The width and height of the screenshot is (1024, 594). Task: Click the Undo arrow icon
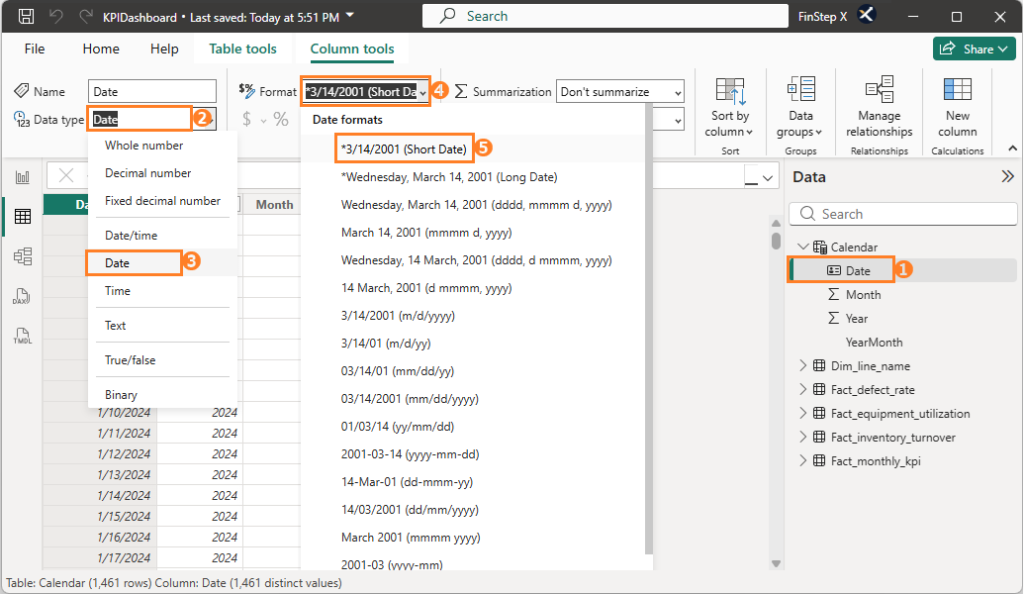tap(56, 16)
